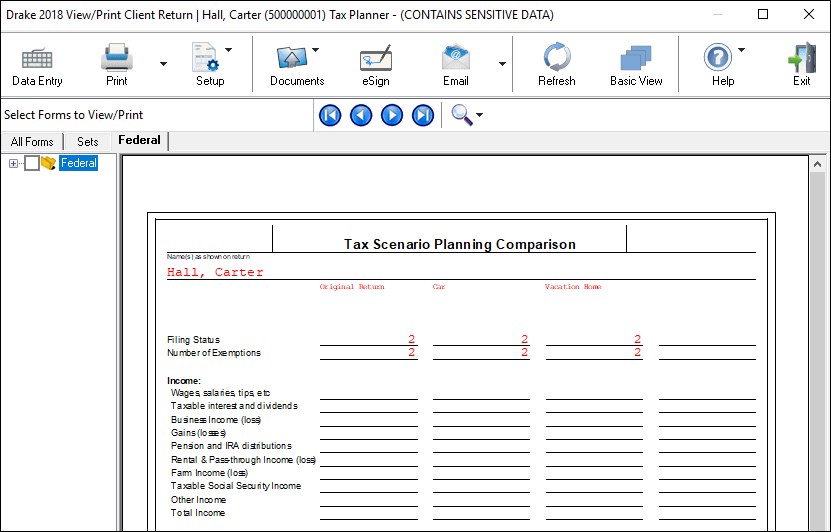Check the Federal folder checkbox
Screen dimensions: 831x532
click(32, 163)
